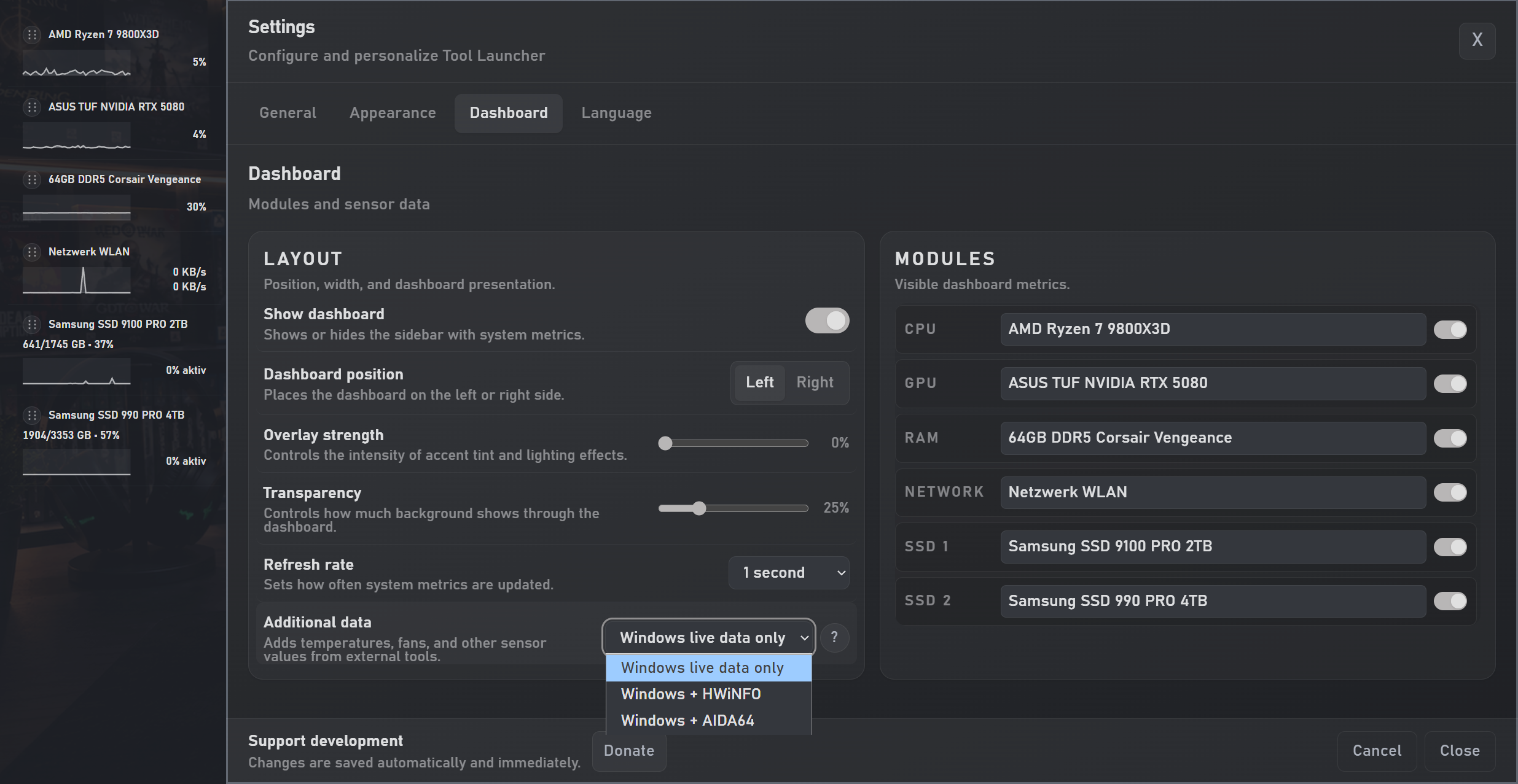Click the Donate button
This screenshot has width=1518, height=784.
coord(629,751)
